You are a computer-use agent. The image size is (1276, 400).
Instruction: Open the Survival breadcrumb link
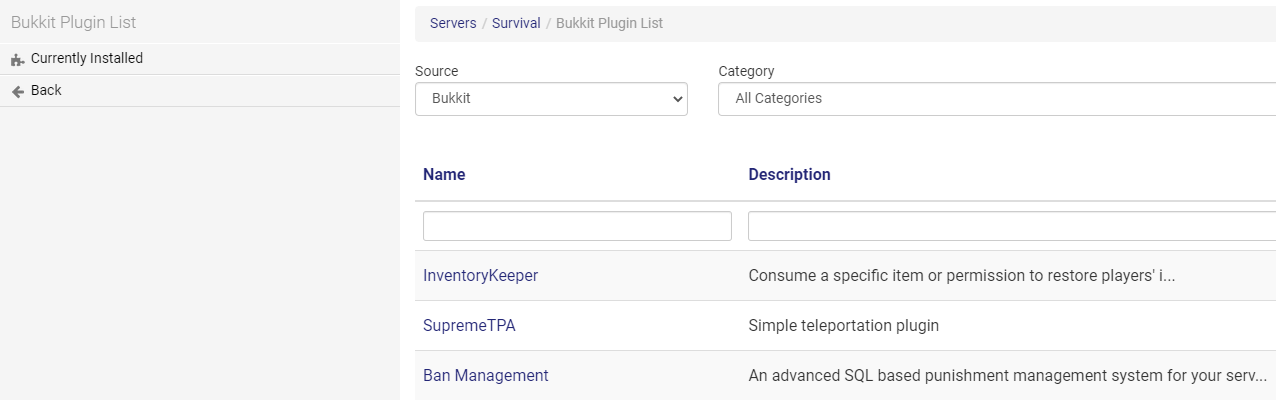[516, 22]
